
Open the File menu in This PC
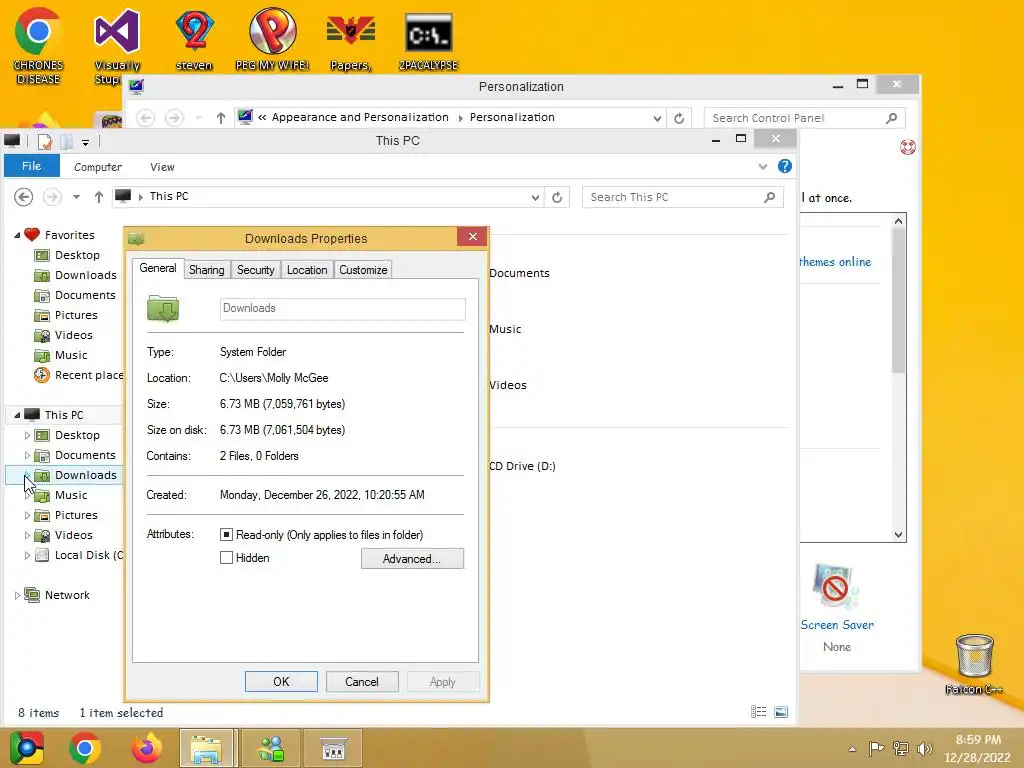pos(31,166)
